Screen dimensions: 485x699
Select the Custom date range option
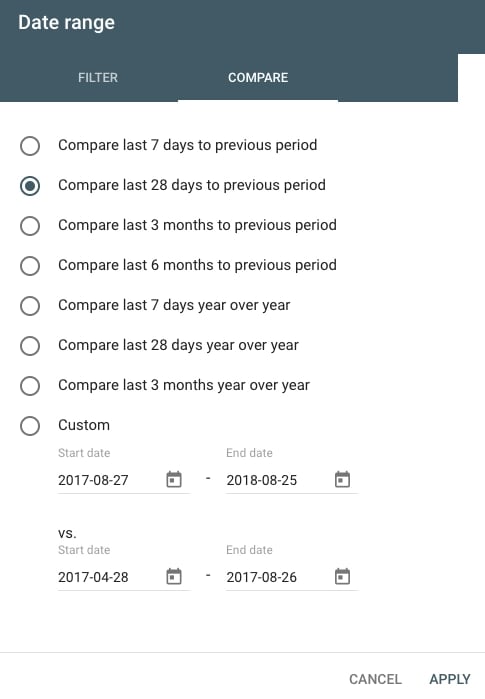click(x=30, y=426)
